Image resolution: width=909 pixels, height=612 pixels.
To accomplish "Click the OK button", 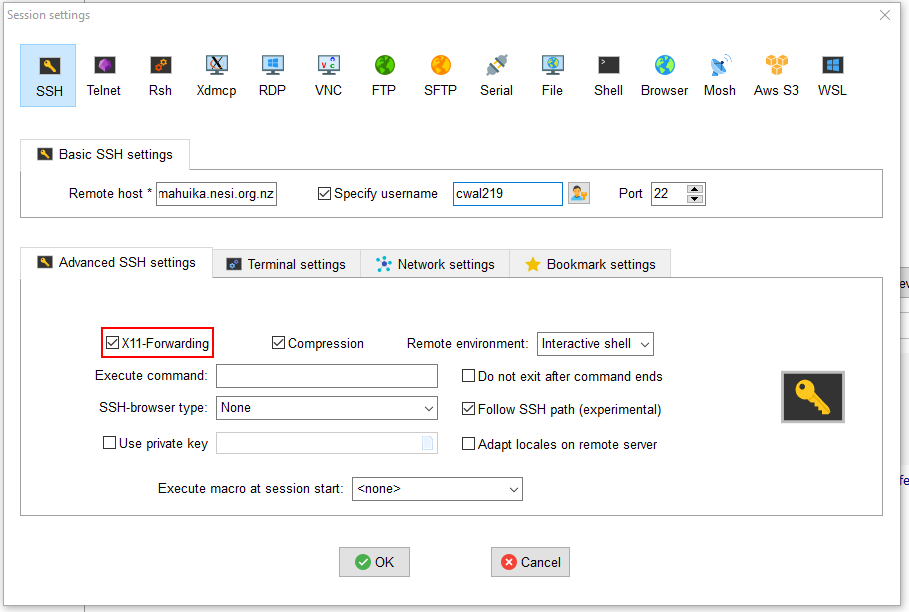I will [x=374, y=562].
